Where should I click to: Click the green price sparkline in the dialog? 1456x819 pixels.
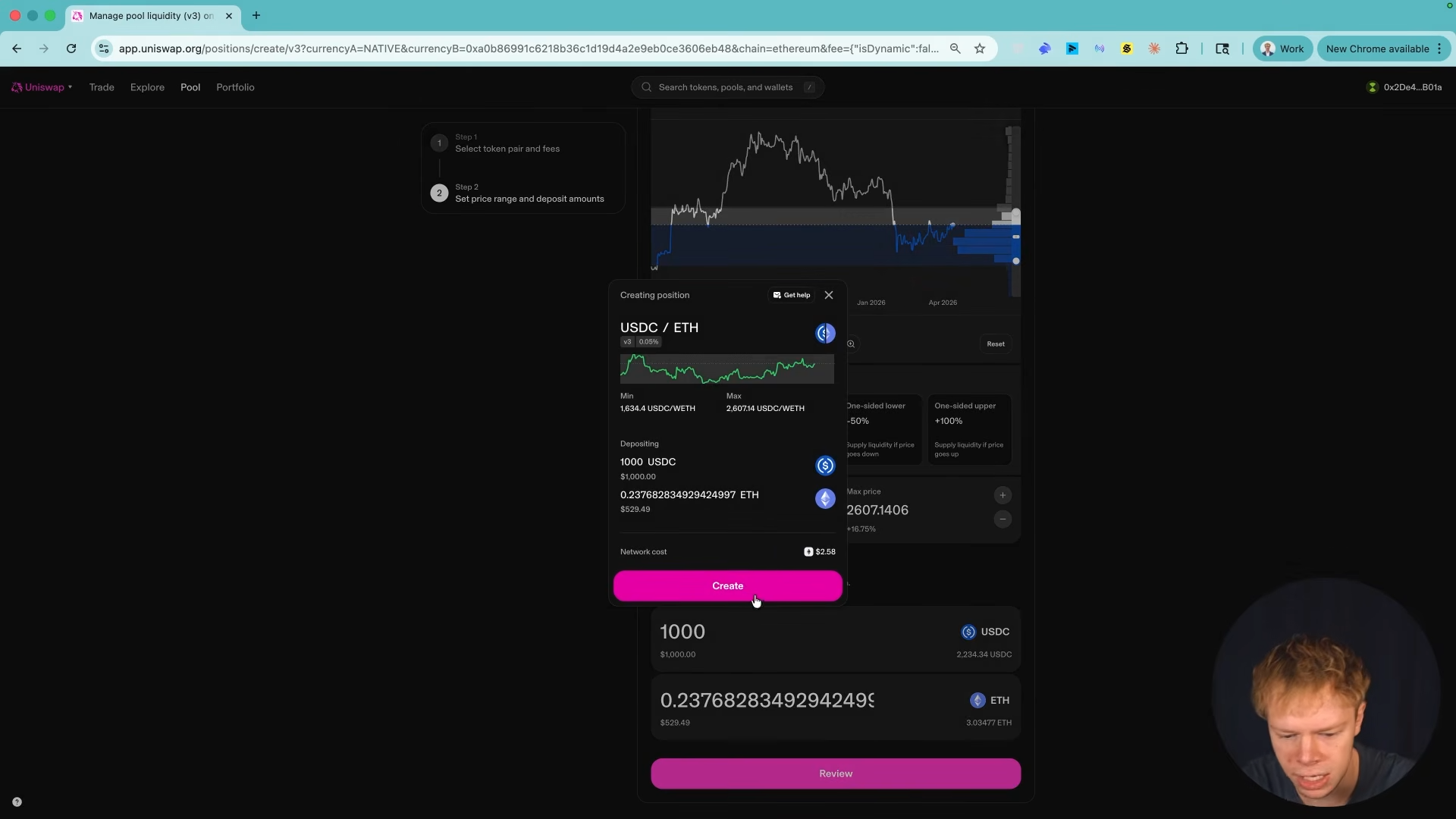(x=726, y=369)
